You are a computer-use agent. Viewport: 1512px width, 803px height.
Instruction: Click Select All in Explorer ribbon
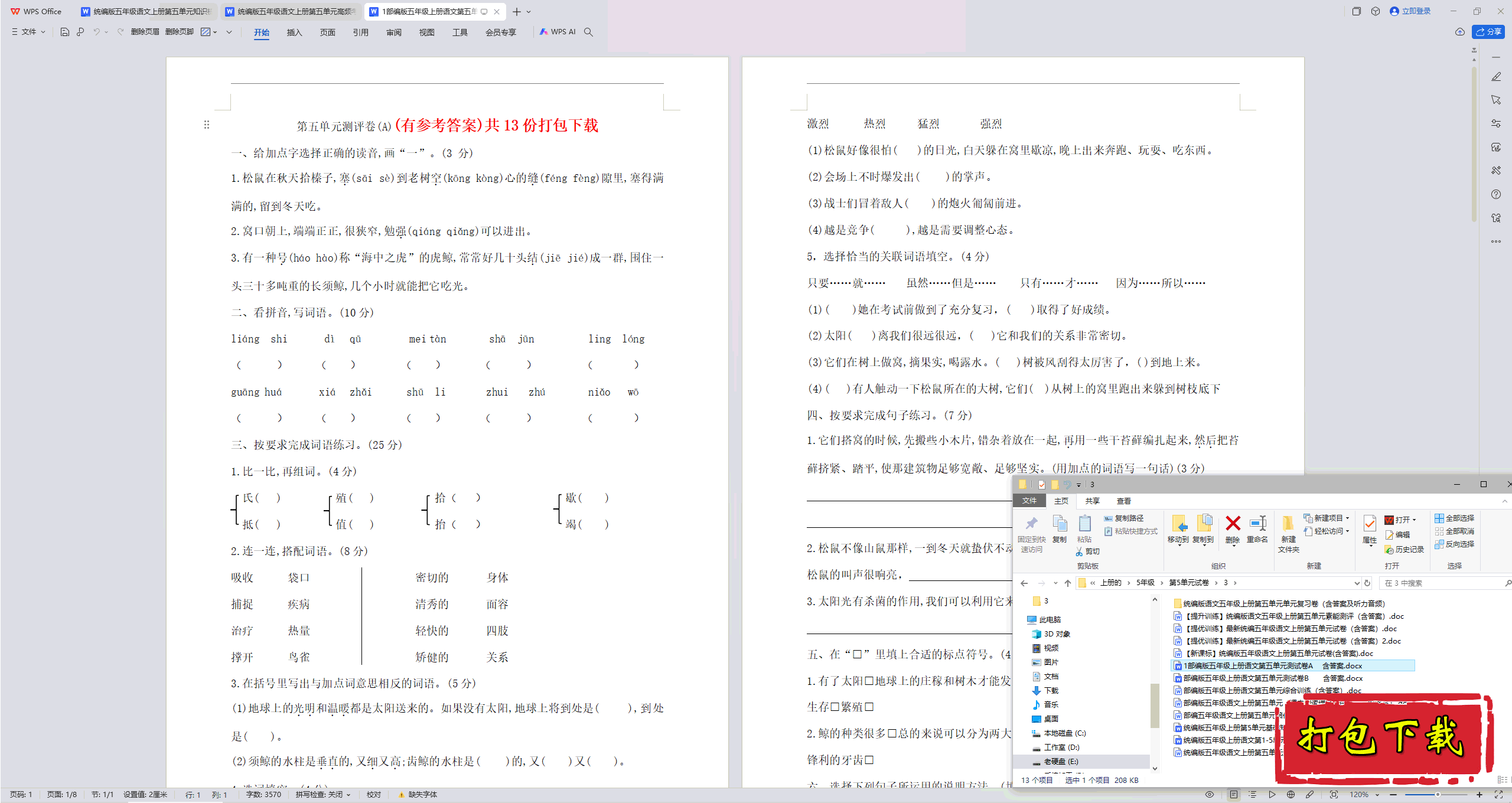point(1455,518)
